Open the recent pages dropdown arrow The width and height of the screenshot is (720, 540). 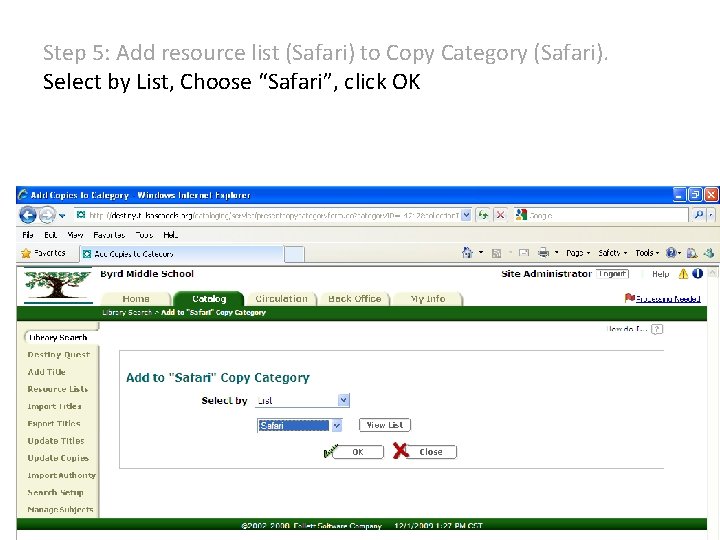tap(62, 215)
